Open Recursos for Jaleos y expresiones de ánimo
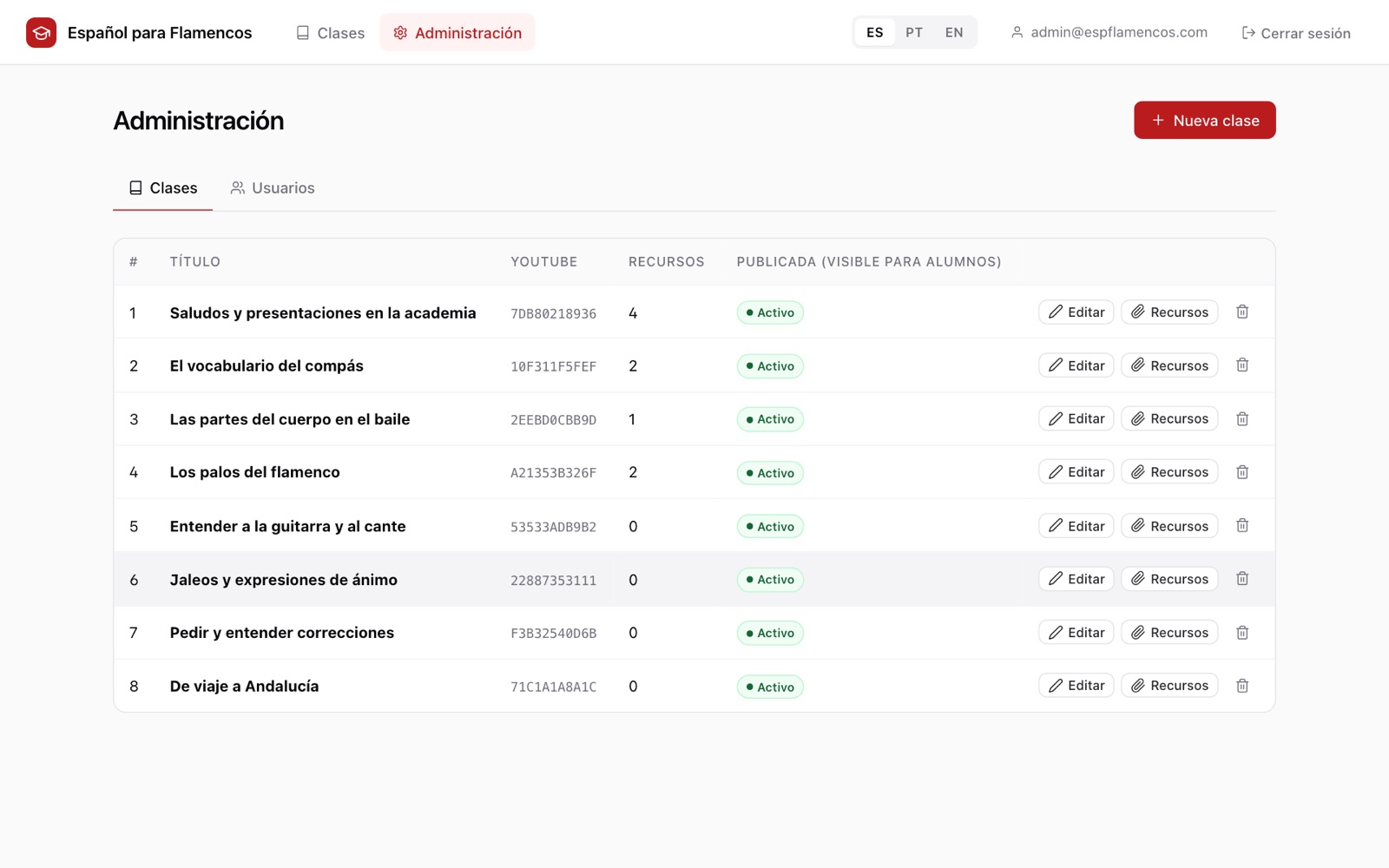This screenshot has height=868, width=1389. tap(1169, 579)
